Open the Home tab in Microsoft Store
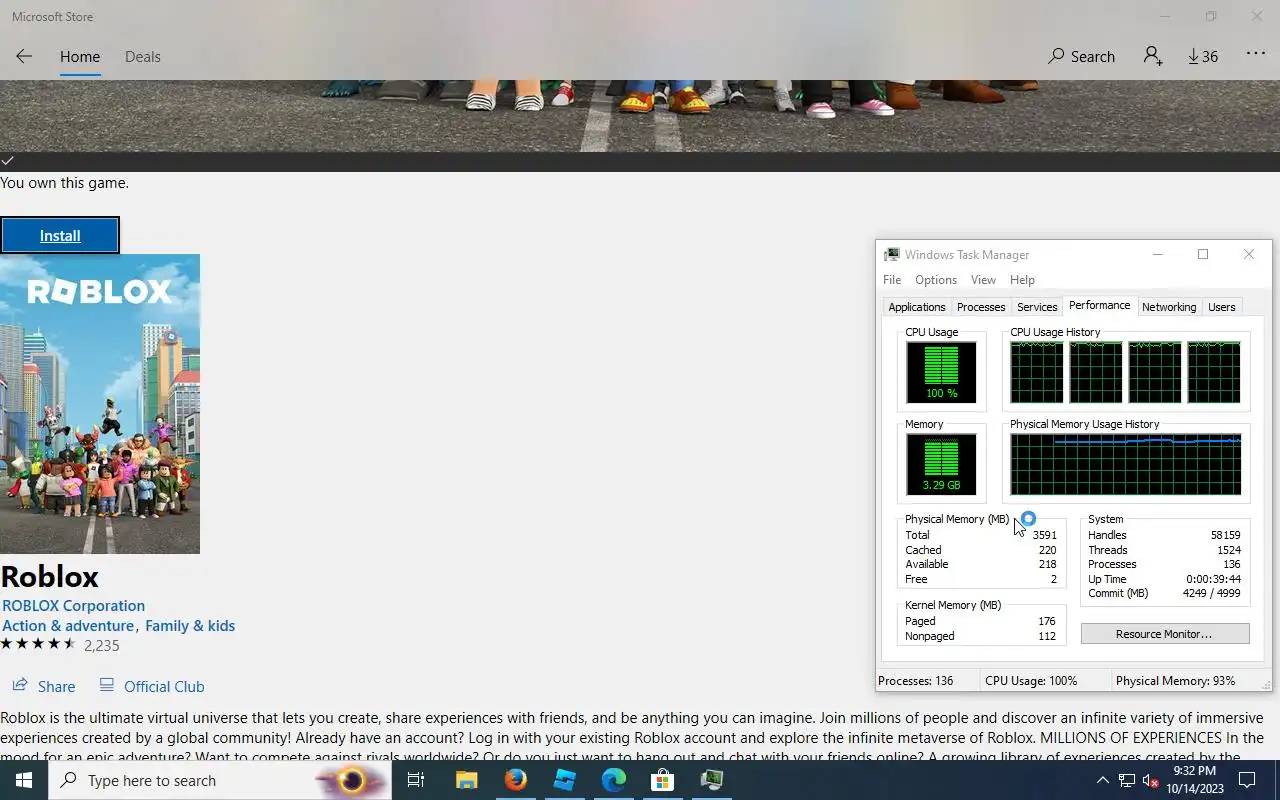 (x=80, y=56)
